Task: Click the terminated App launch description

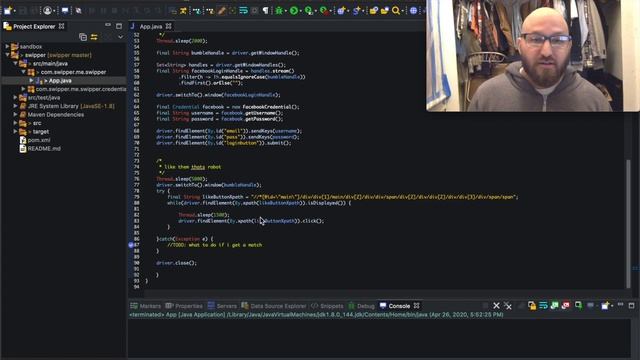Action: [x=316, y=315]
